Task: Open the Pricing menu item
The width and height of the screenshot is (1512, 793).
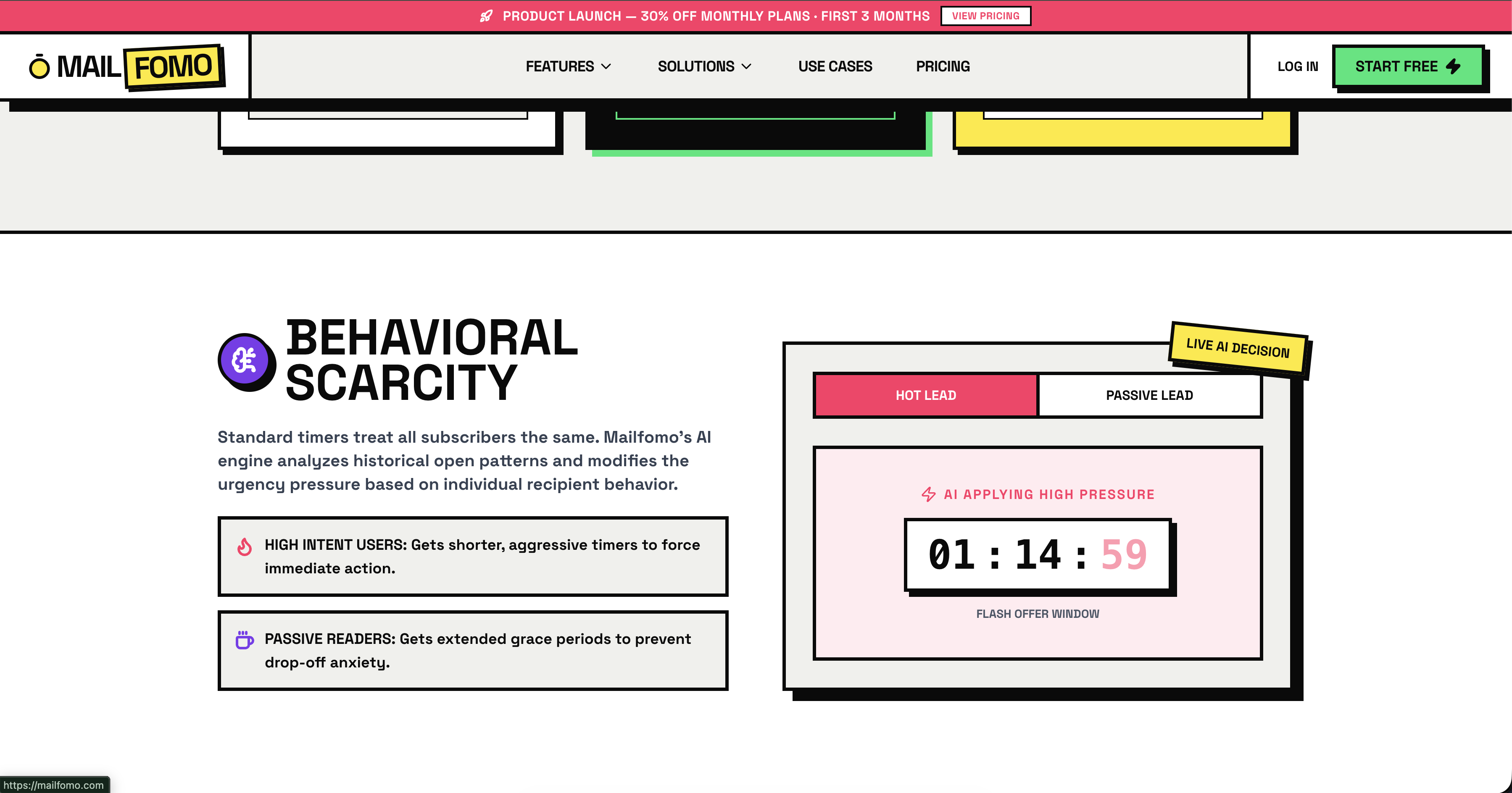Action: click(x=943, y=67)
